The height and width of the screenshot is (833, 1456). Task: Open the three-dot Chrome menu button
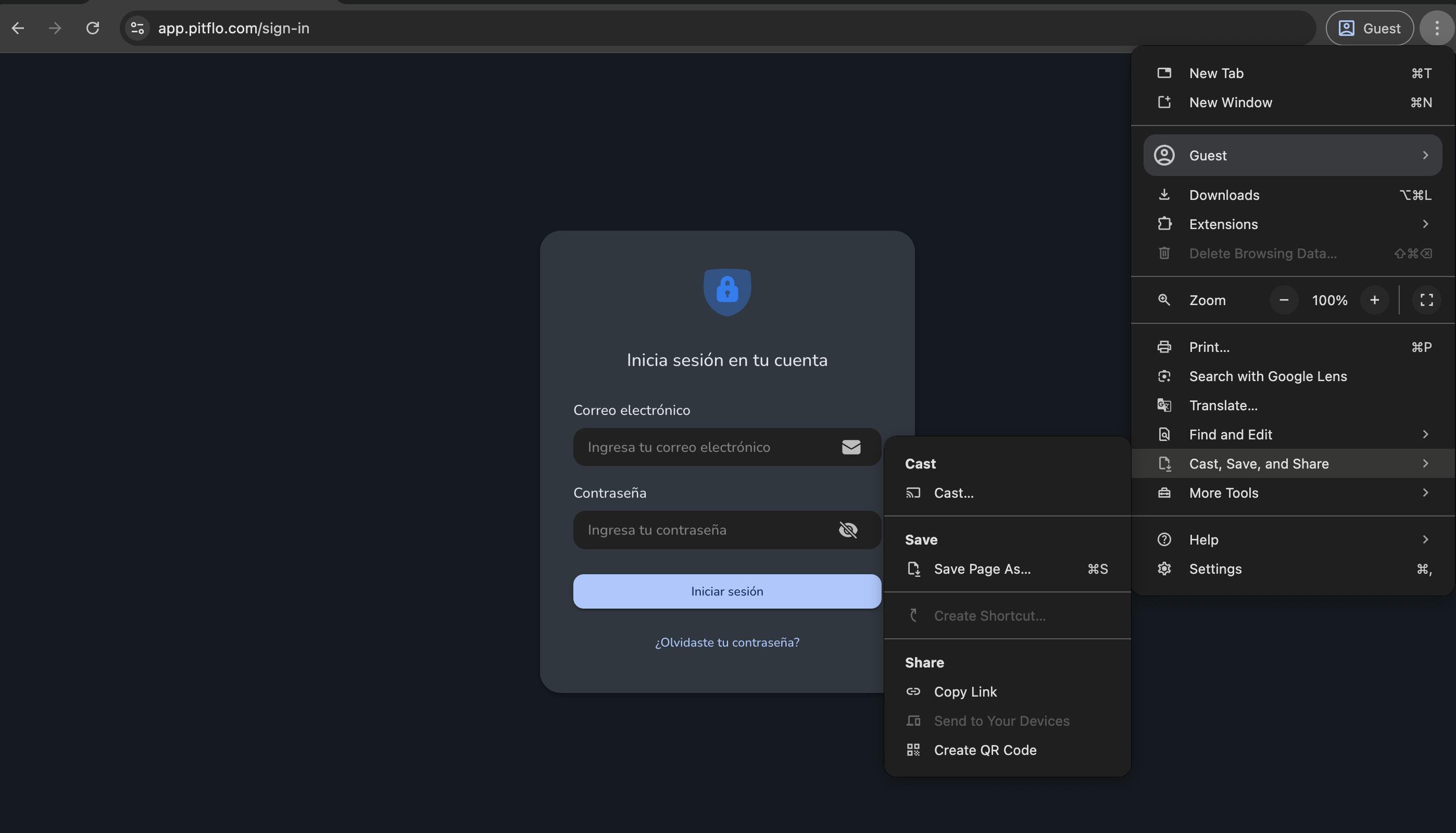coord(1437,28)
